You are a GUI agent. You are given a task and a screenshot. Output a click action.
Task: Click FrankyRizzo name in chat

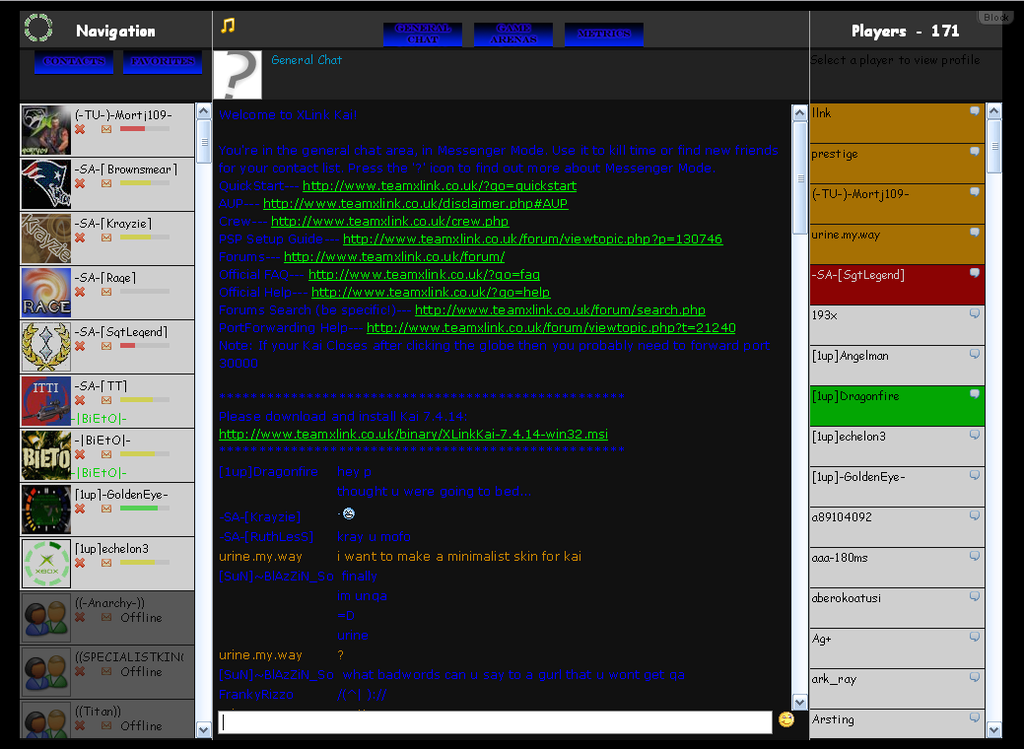pos(256,694)
